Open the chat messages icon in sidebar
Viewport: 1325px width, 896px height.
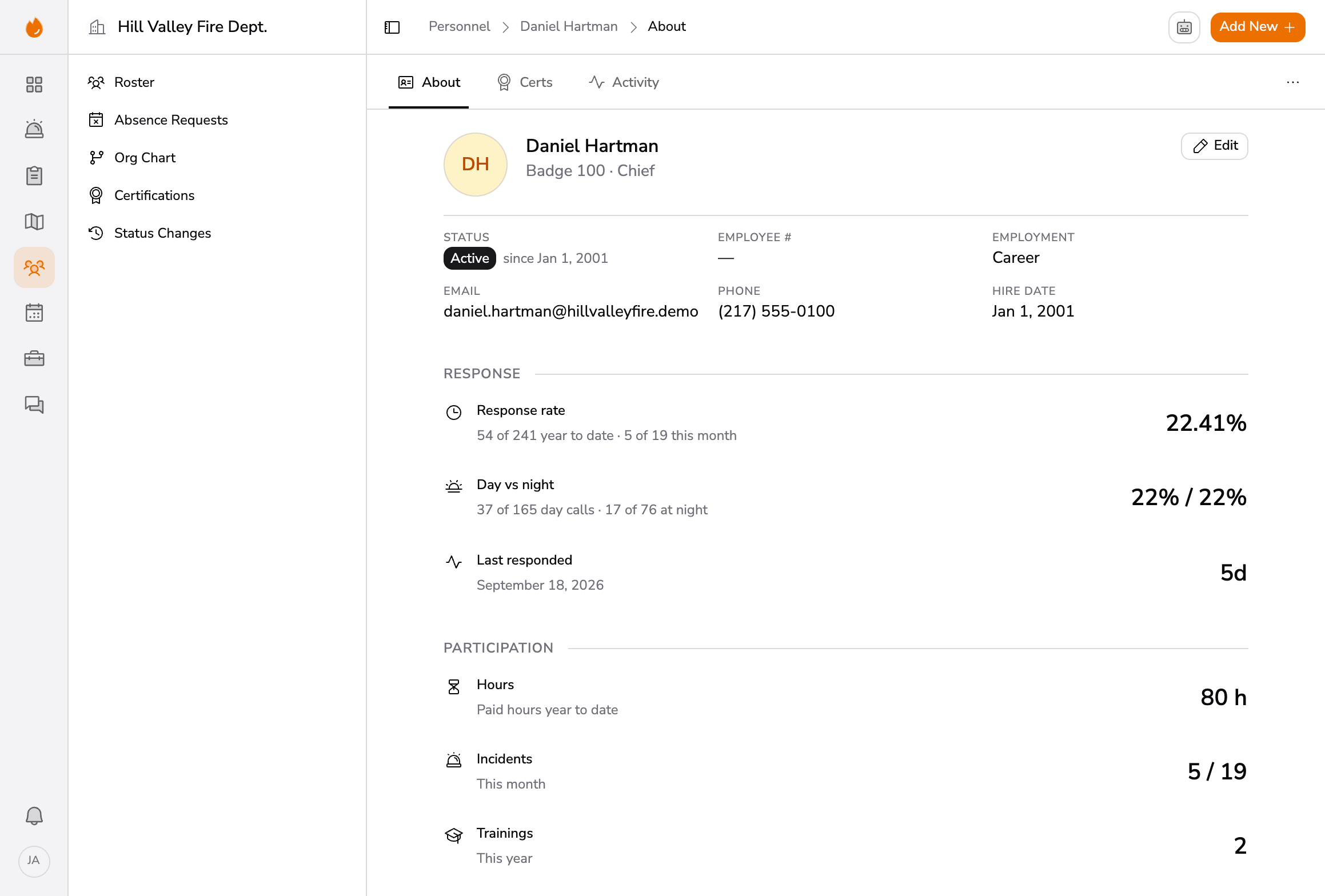[x=34, y=404]
